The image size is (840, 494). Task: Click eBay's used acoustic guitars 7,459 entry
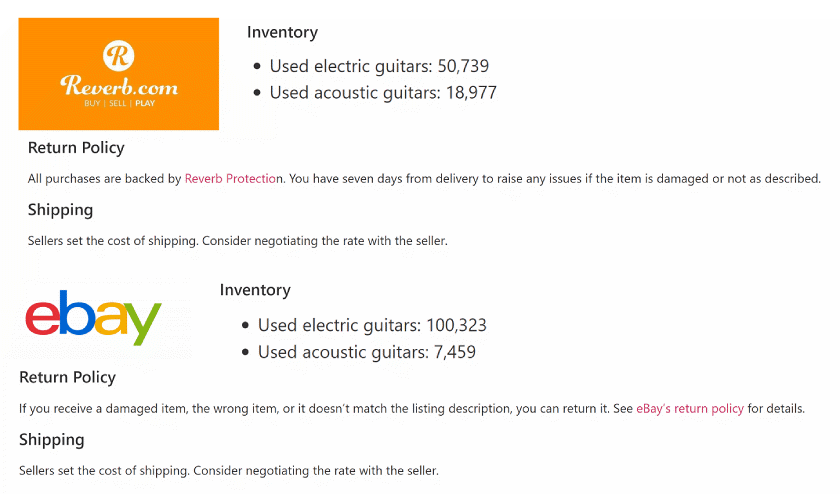[366, 352]
